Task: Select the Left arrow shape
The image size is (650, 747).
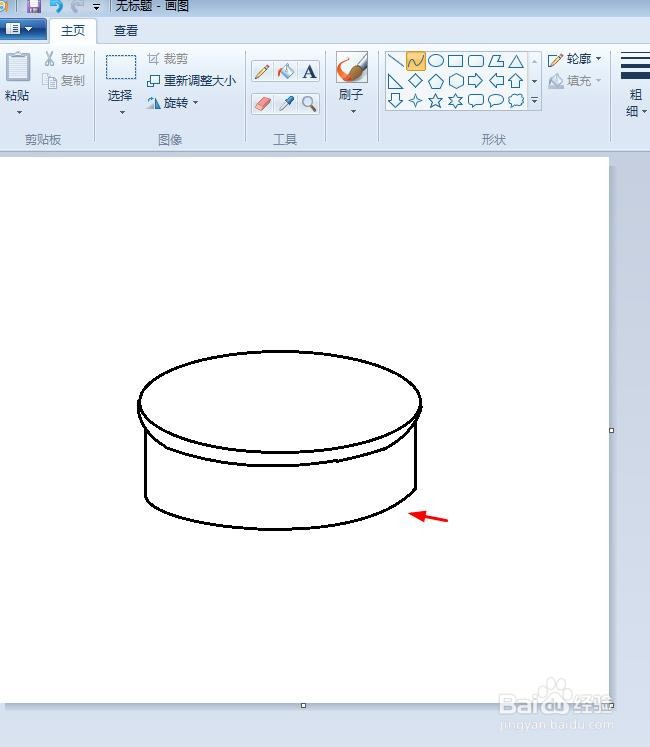Action: point(496,81)
